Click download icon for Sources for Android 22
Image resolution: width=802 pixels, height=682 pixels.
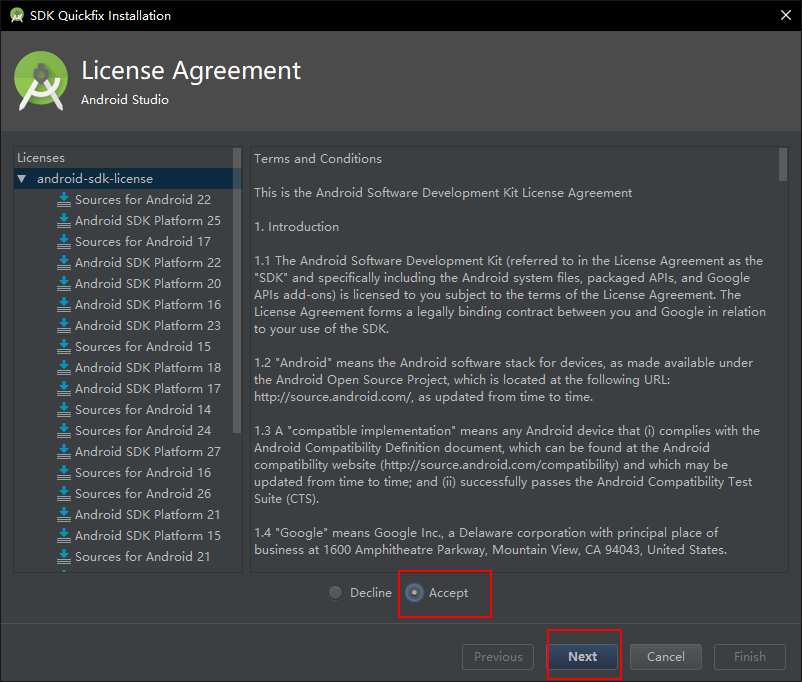click(x=64, y=200)
